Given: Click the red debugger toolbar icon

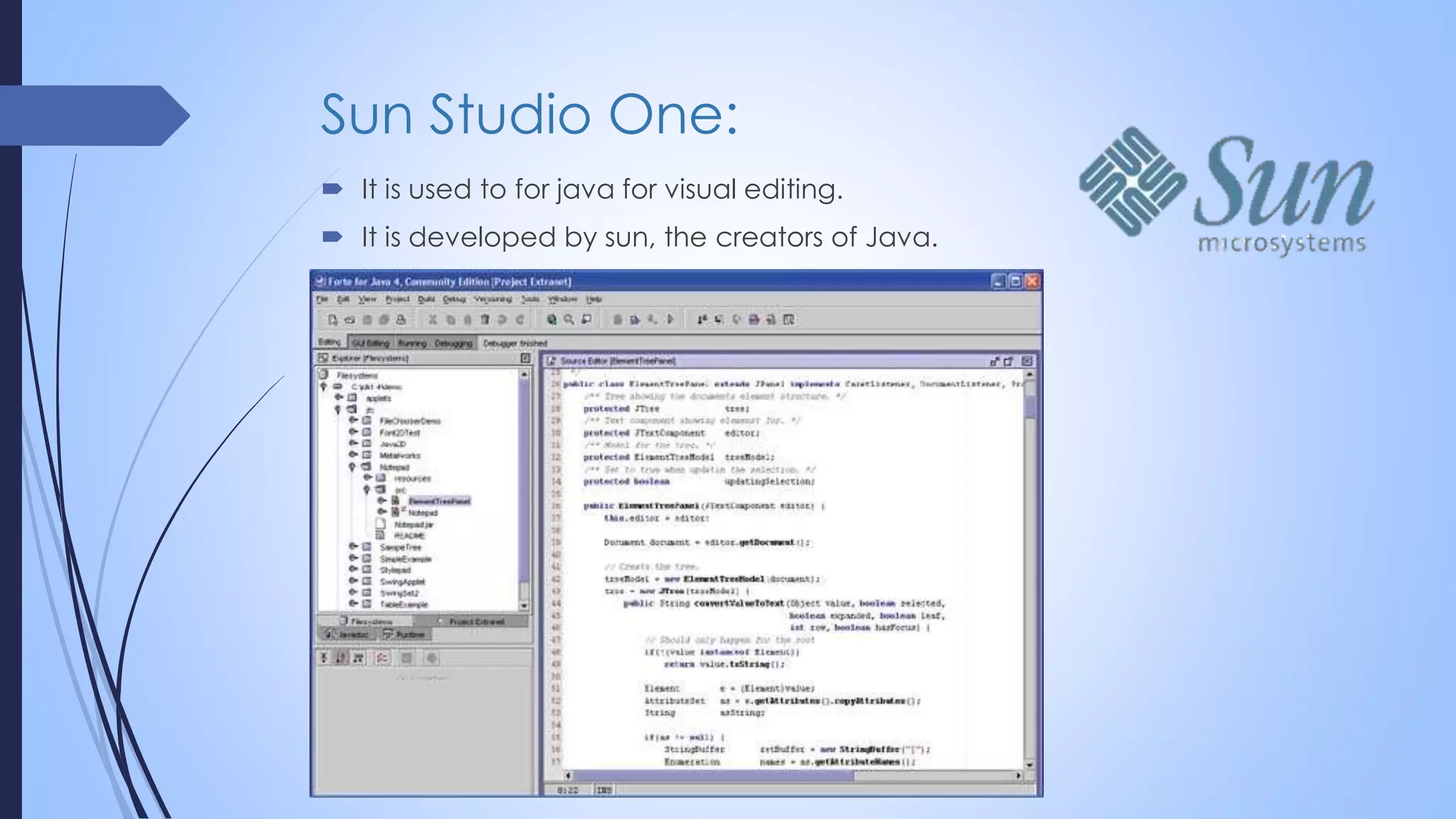Looking at the screenshot, I should [x=754, y=320].
